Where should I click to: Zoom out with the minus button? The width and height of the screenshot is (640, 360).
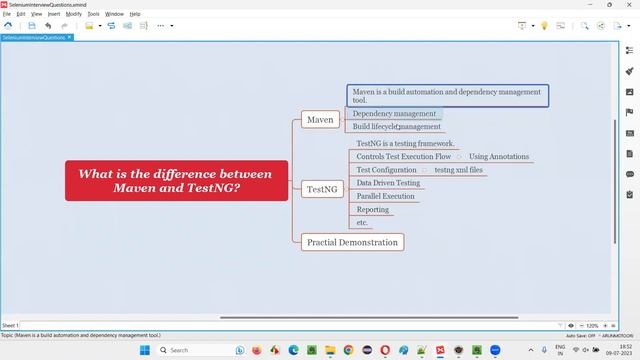[581, 326]
